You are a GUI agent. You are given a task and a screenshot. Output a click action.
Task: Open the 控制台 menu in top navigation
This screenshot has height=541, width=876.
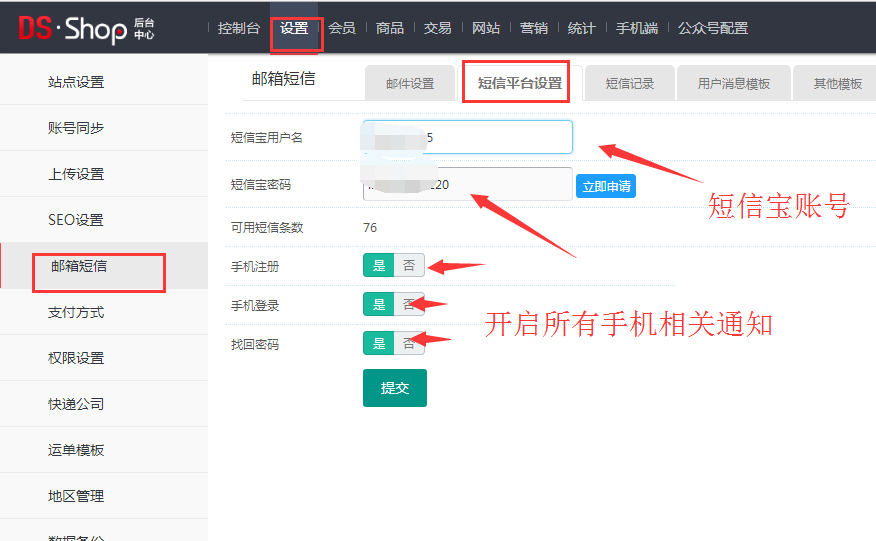pyautogui.click(x=239, y=28)
